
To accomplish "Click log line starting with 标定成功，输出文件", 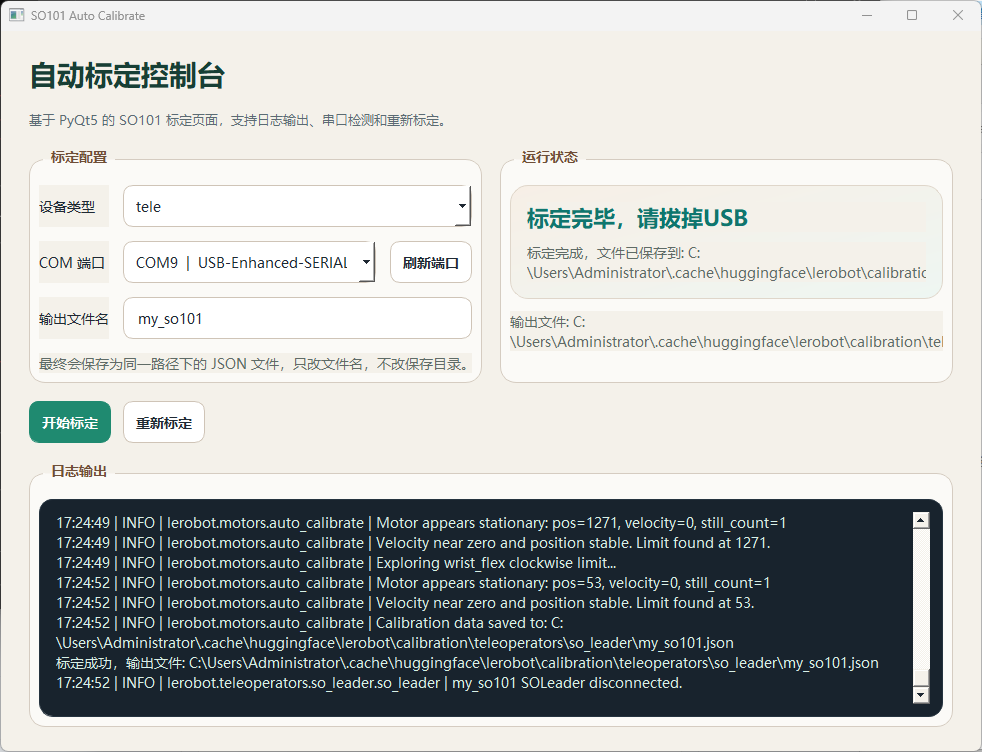I will tap(467, 663).
